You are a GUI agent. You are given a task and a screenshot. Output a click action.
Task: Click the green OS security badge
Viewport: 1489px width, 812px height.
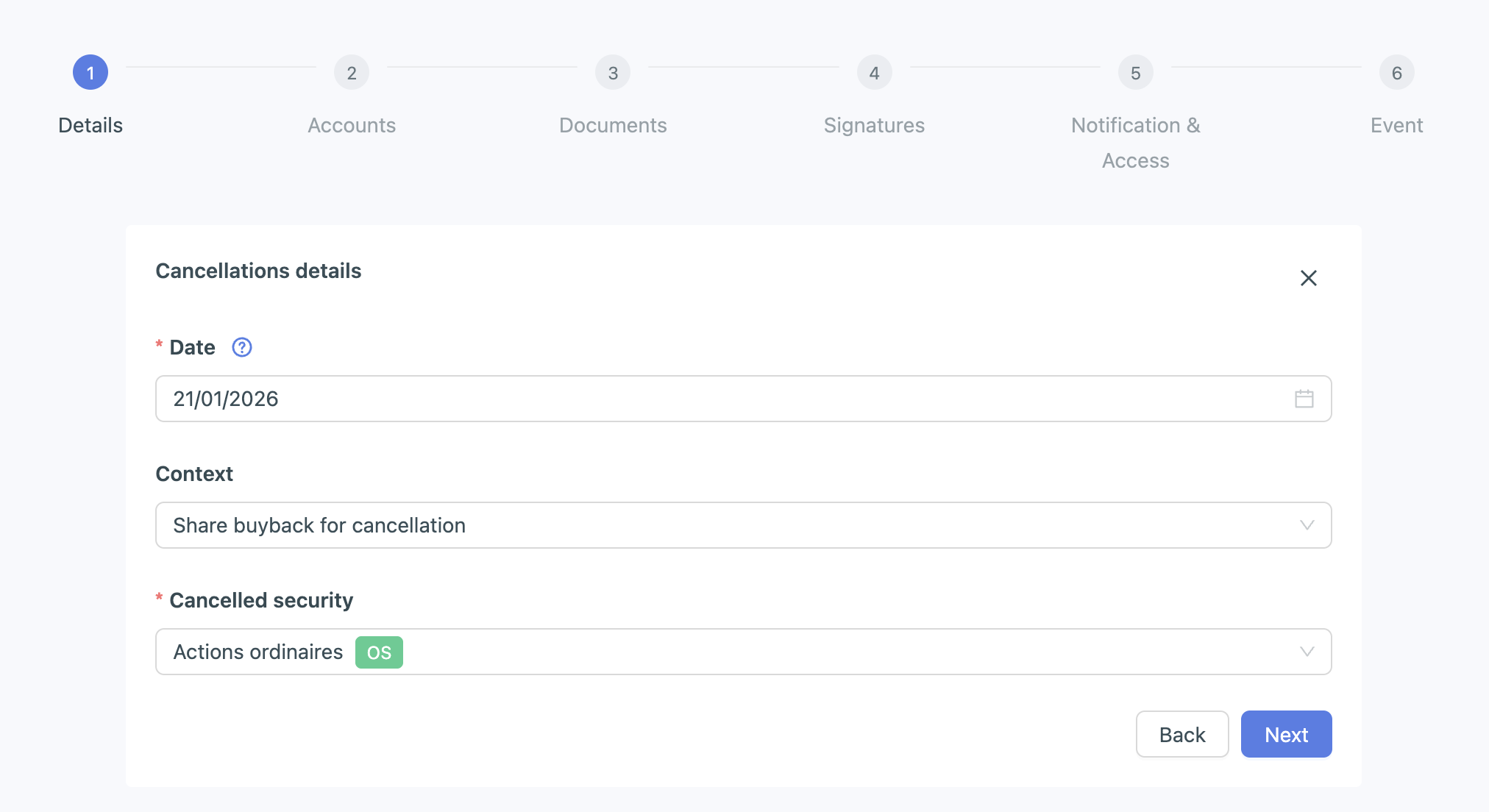coord(379,652)
